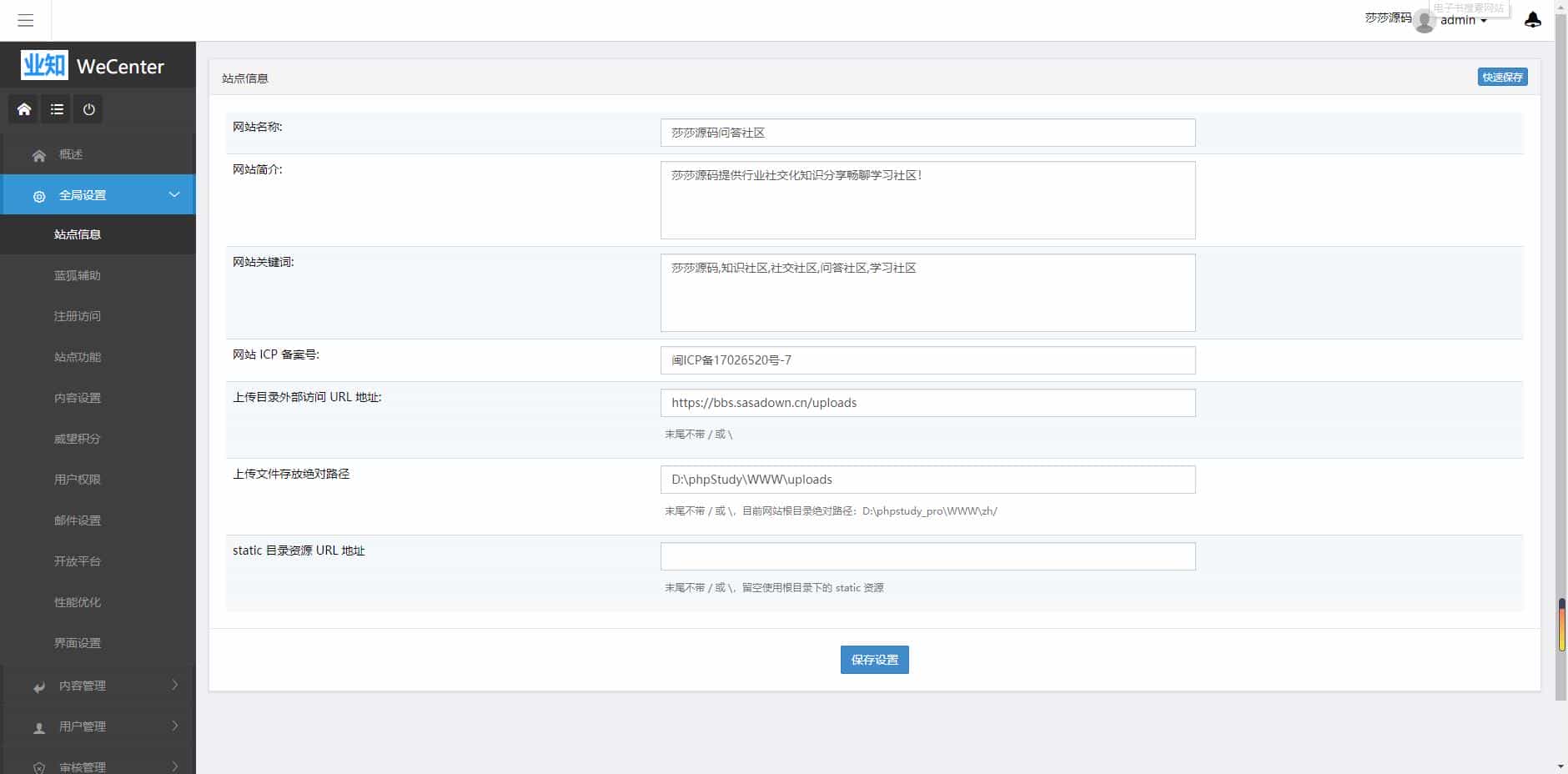Focus the 网站名称 input field
This screenshot has width=1568, height=774.
click(927, 133)
